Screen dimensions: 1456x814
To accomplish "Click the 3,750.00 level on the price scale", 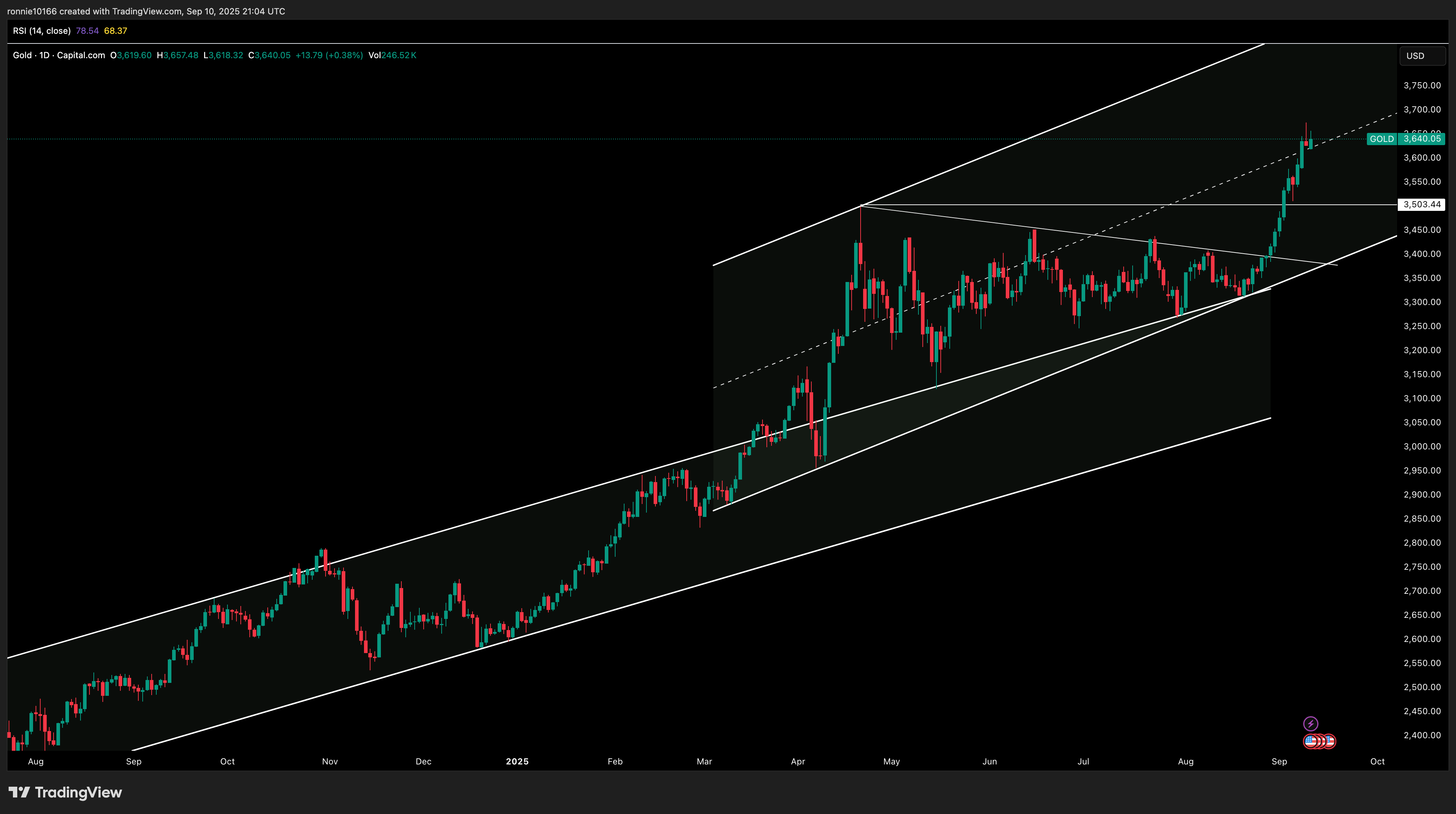I will [x=1422, y=85].
